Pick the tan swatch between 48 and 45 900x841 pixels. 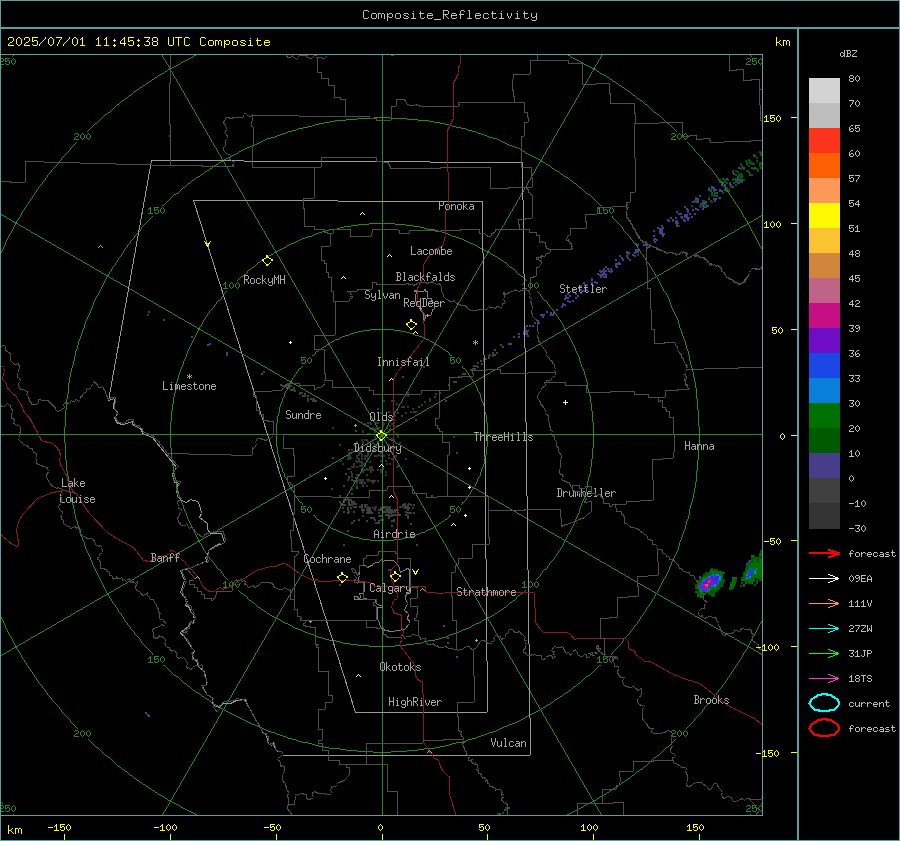pos(824,266)
